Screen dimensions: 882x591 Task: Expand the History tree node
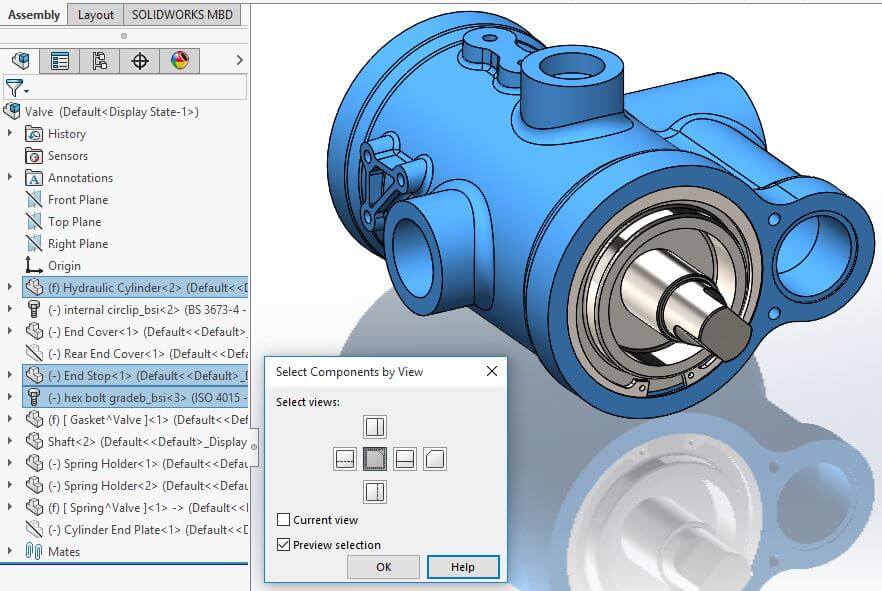click(x=10, y=134)
